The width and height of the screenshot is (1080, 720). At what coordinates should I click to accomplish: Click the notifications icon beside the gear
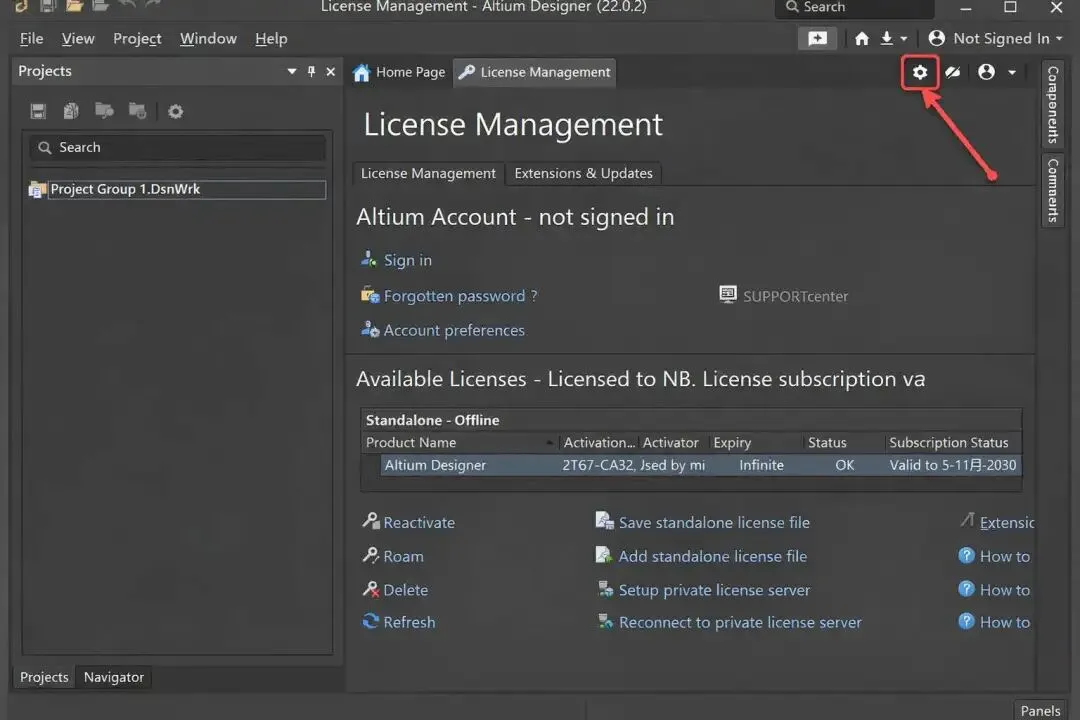coord(953,72)
